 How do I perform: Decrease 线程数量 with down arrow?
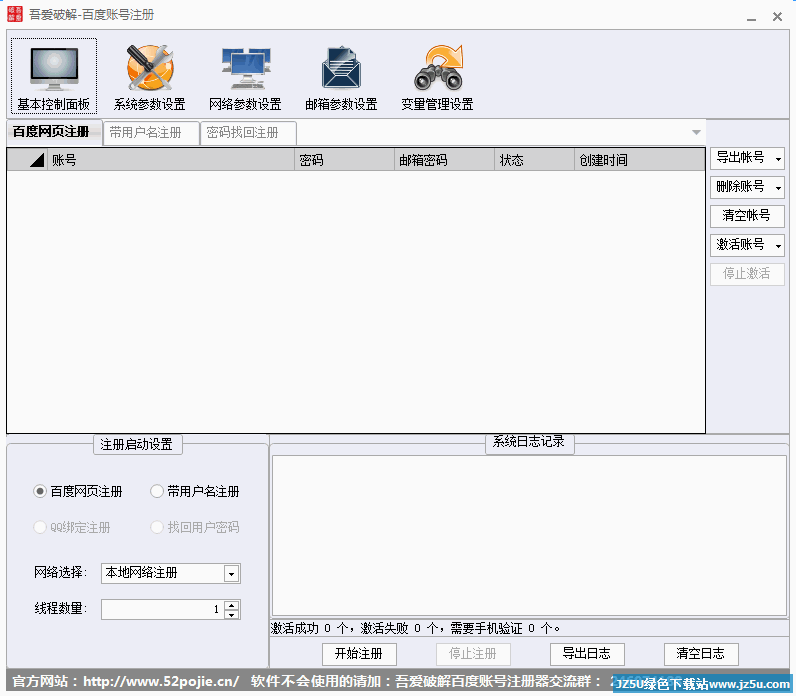click(x=231, y=615)
